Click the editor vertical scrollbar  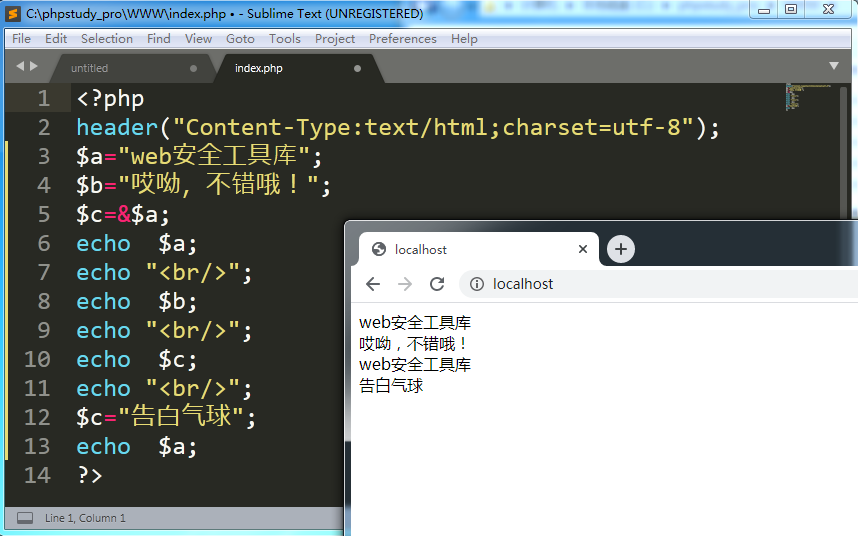coord(843,153)
